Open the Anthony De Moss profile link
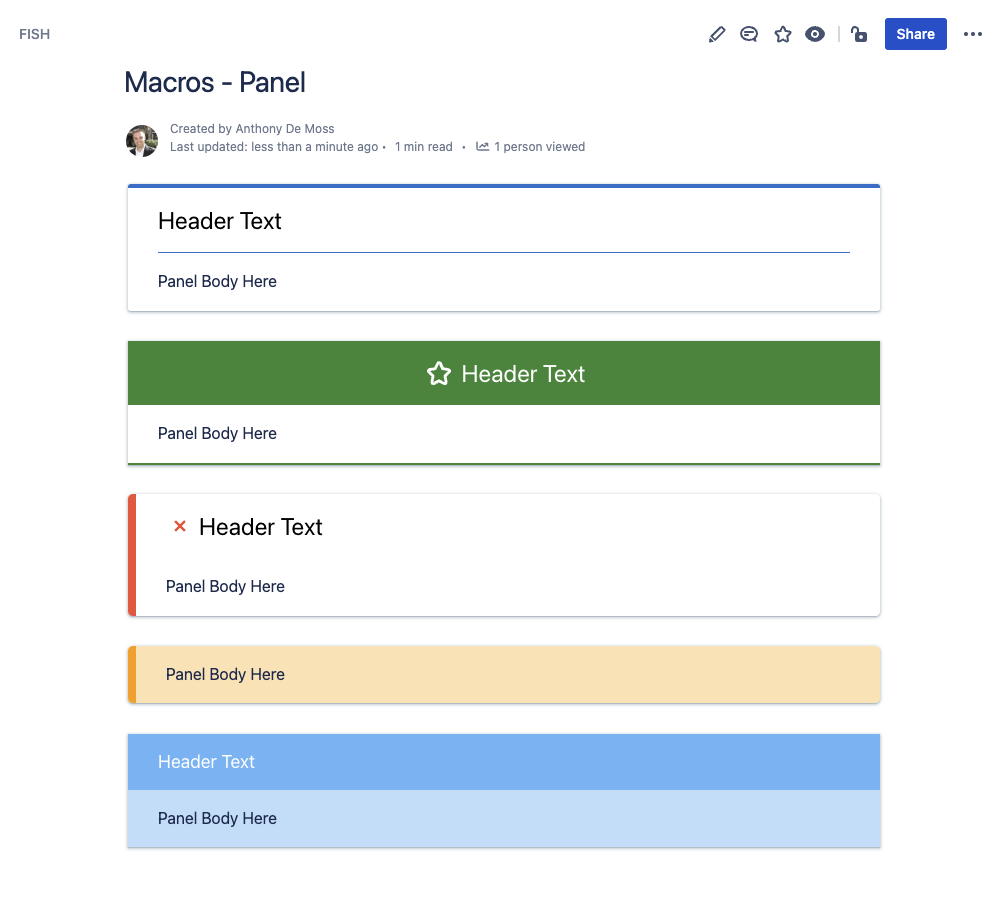 (285, 129)
